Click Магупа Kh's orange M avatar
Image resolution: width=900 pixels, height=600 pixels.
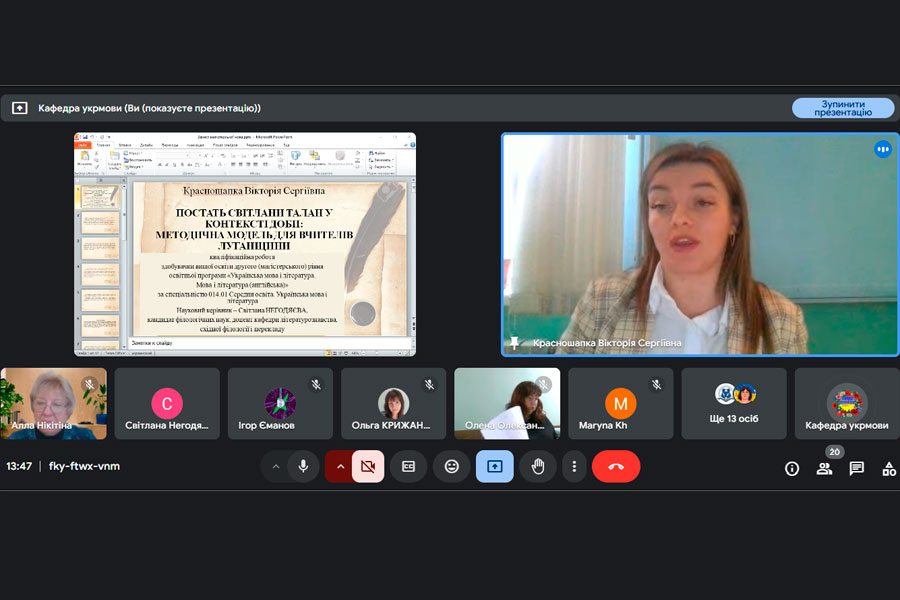(x=620, y=404)
